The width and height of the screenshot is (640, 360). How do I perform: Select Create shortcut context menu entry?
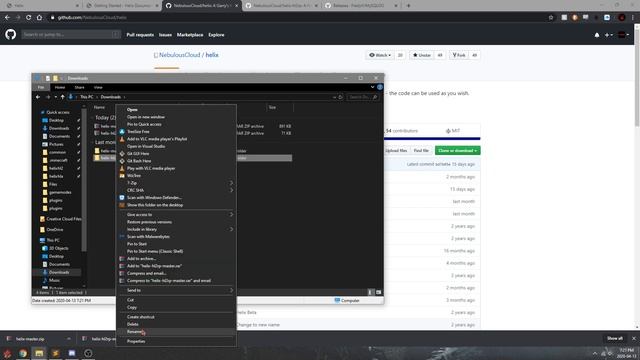tap(140, 317)
